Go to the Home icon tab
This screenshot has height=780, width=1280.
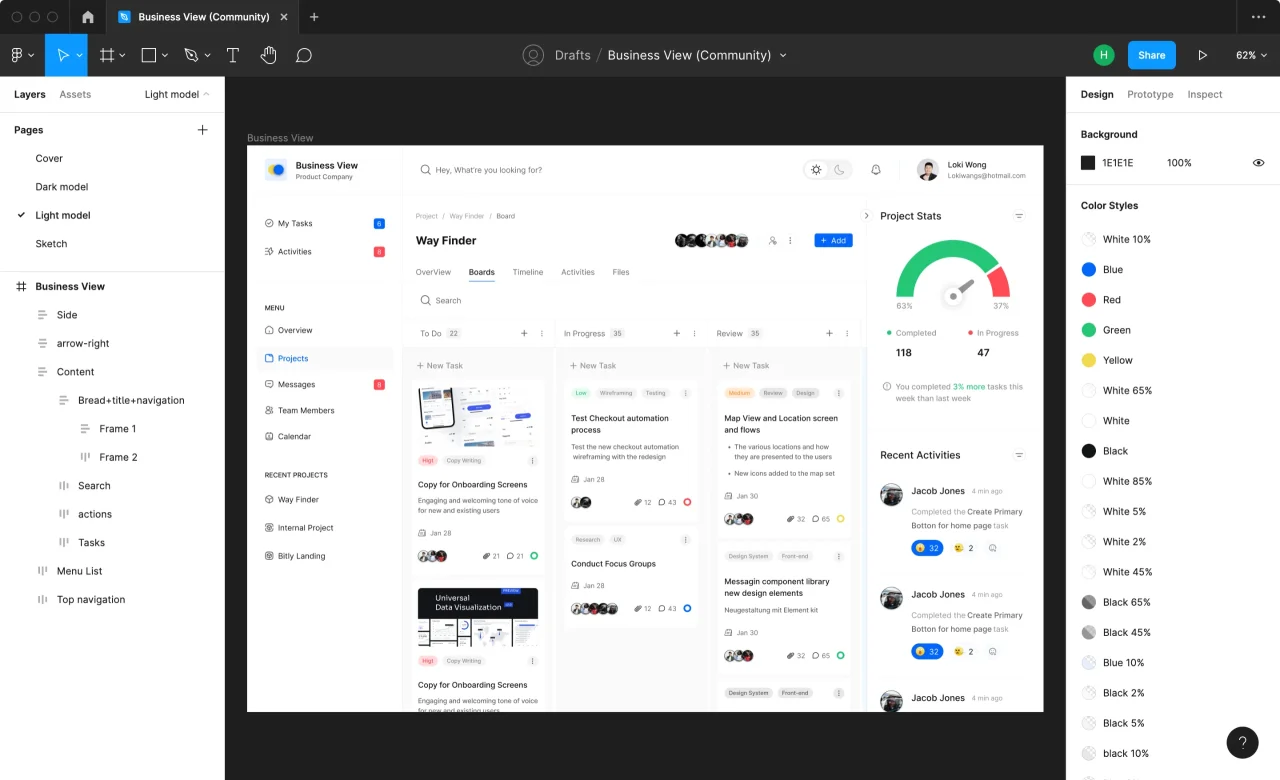pyautogui.click(x=88, y=17)
